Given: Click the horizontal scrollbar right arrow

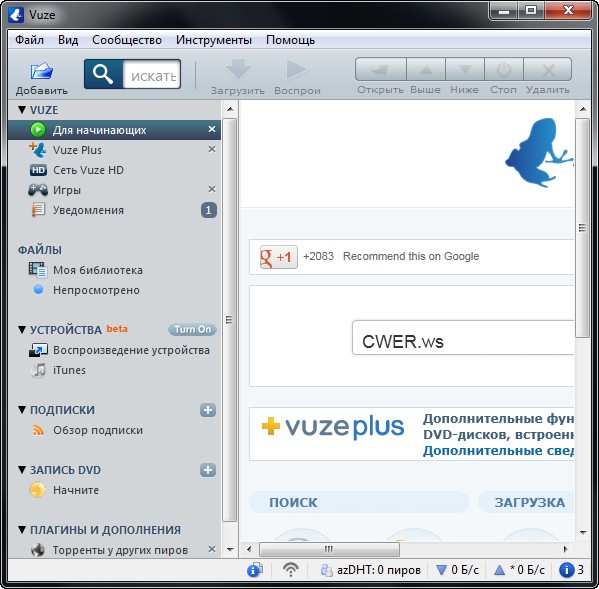Looking at the screenshot, I should coord(566,549).
